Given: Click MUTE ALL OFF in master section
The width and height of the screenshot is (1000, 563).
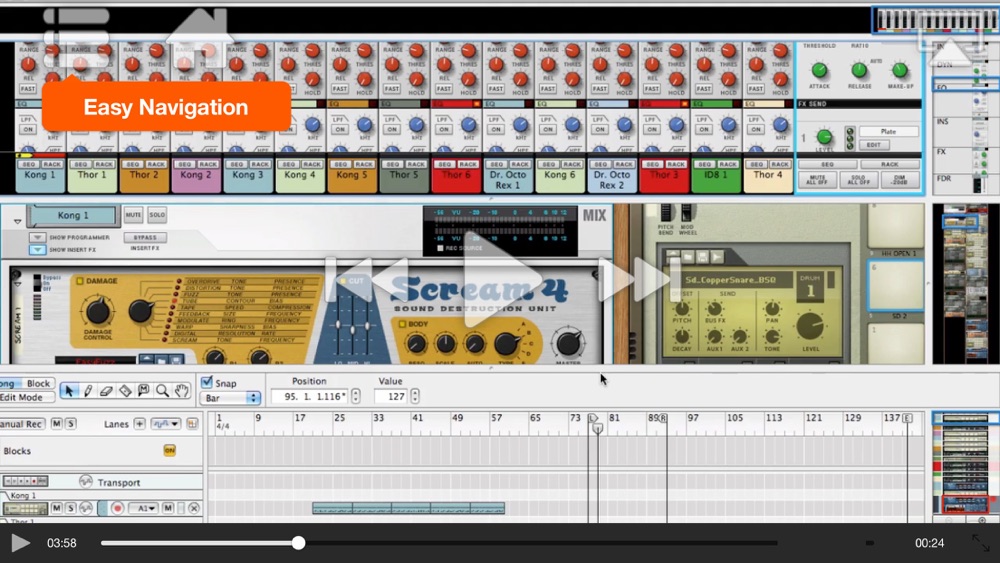Looking at the screenshot, I should coord(817,180).
